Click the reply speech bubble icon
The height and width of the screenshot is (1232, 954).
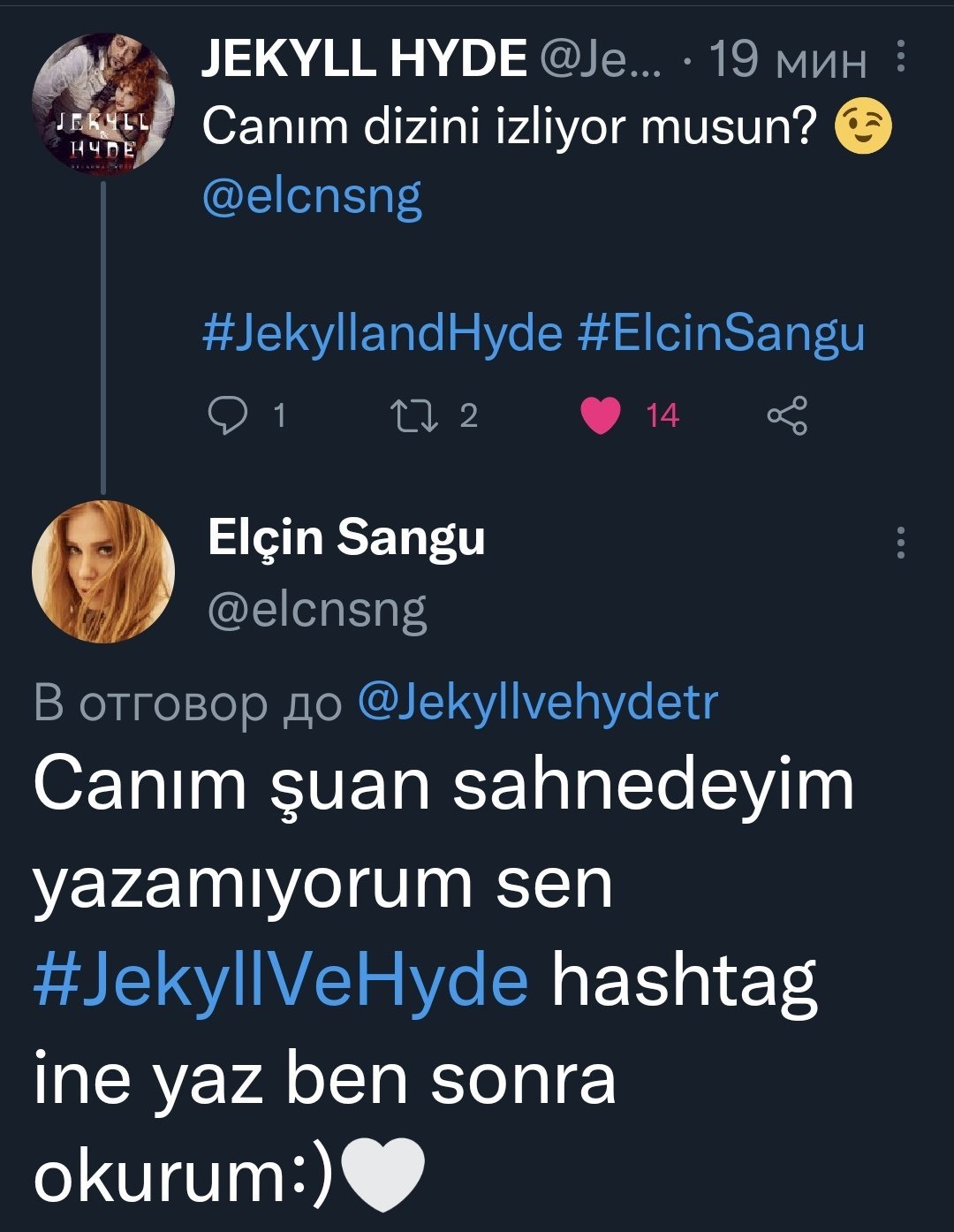227,414
